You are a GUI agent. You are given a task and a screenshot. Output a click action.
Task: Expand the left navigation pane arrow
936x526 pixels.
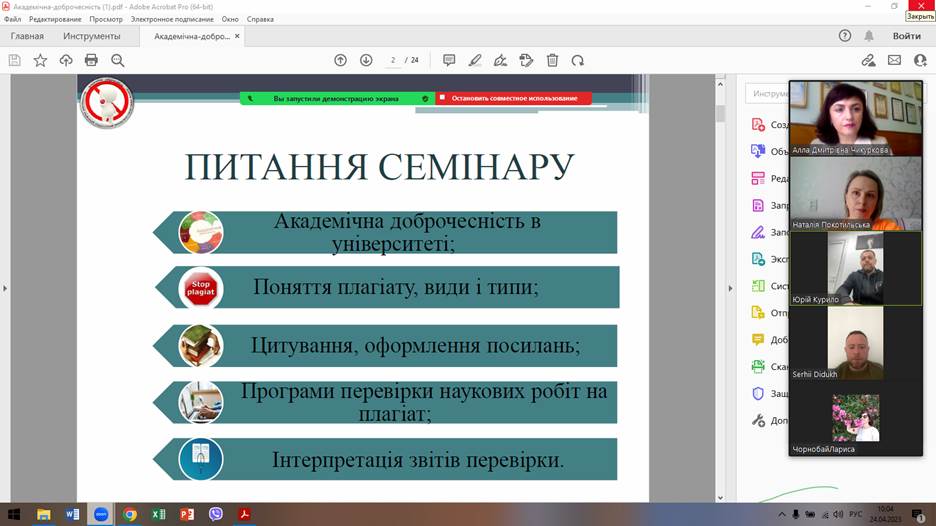point(4,288)
